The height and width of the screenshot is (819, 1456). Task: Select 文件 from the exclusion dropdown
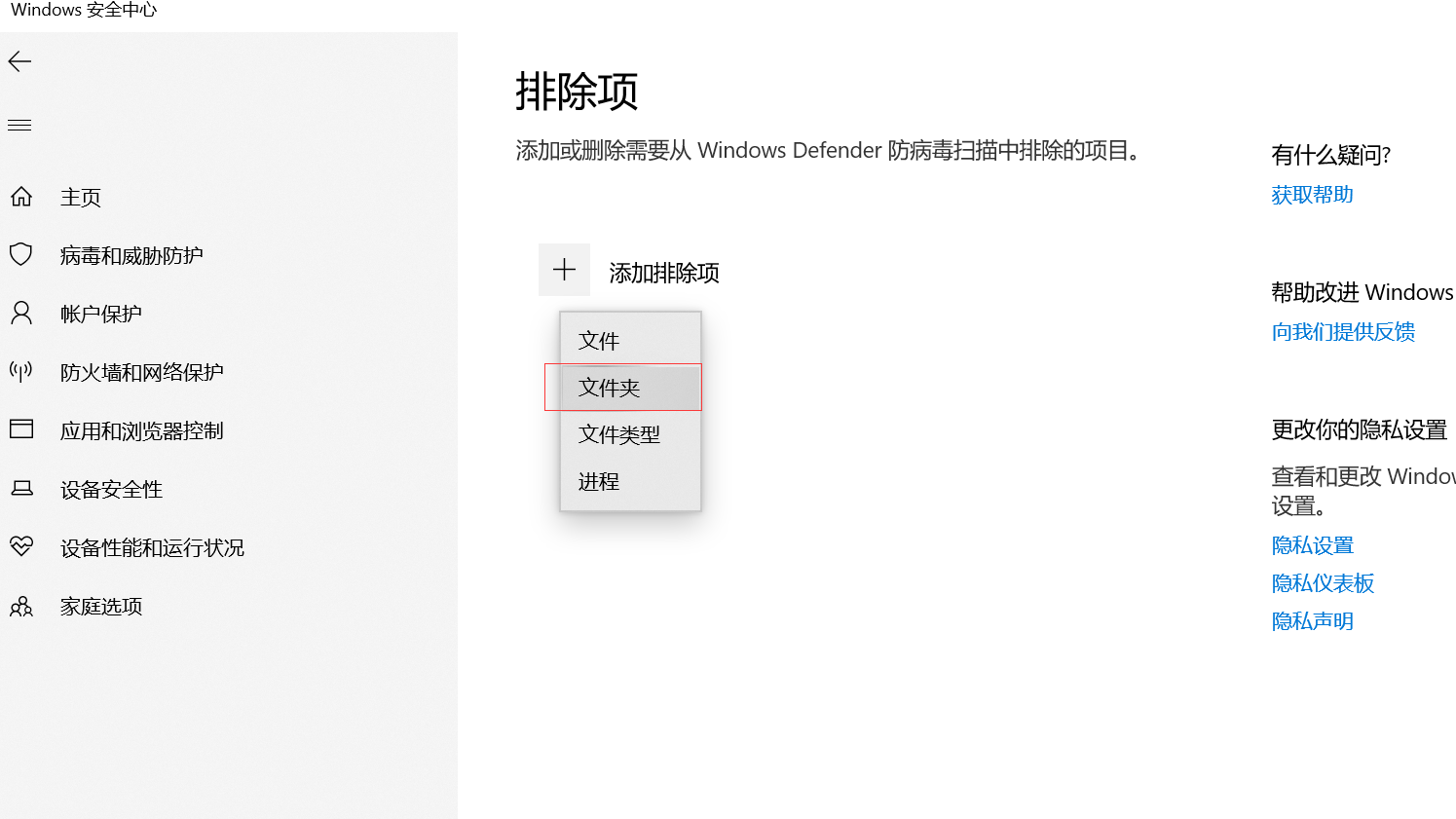coord(599,341)
